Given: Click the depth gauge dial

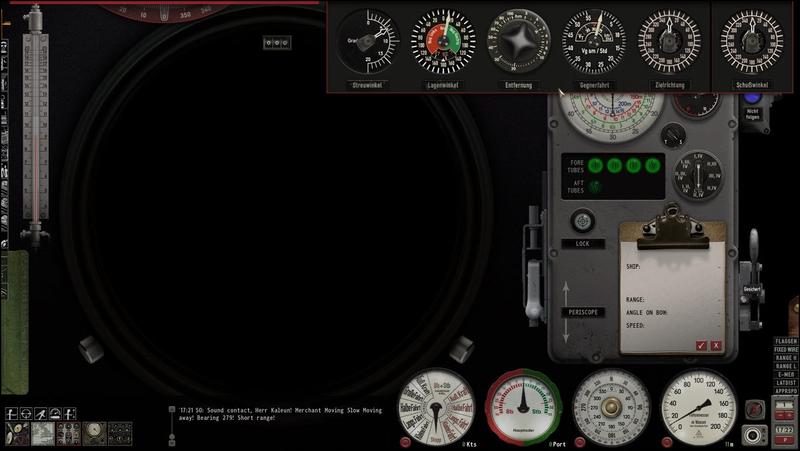Looking at the screenshot, I should (698, 408).
